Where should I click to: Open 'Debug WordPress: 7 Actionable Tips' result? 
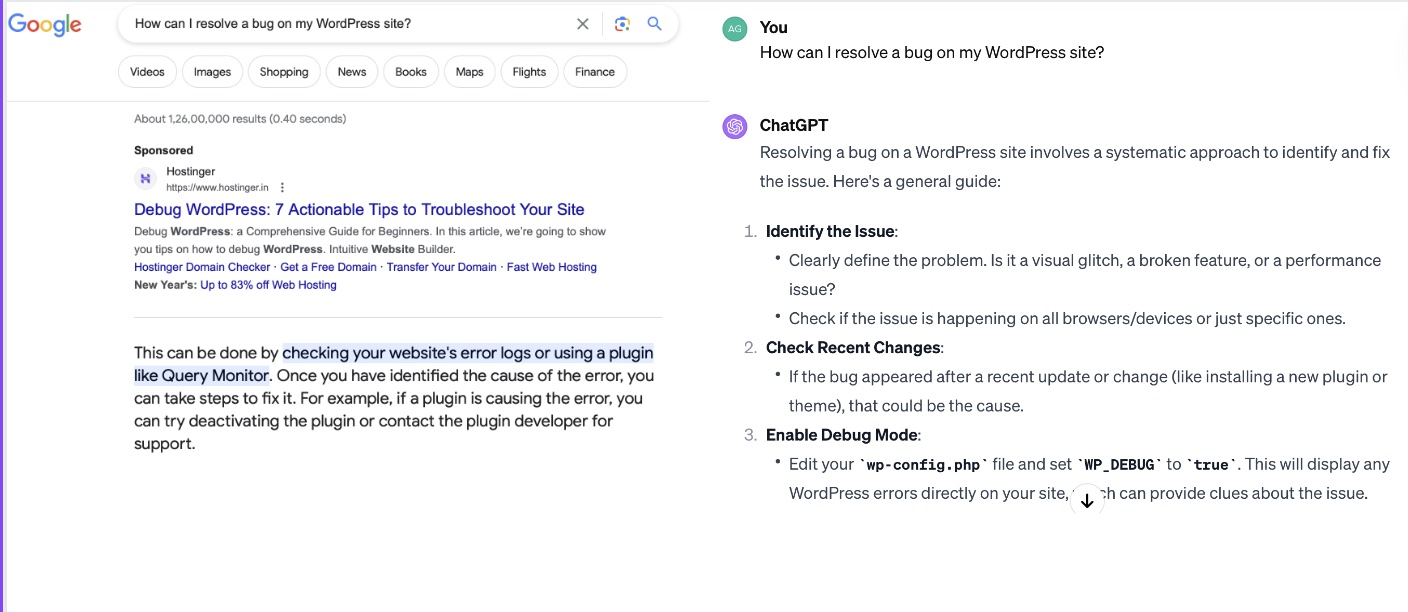click(x=359, y=209)
